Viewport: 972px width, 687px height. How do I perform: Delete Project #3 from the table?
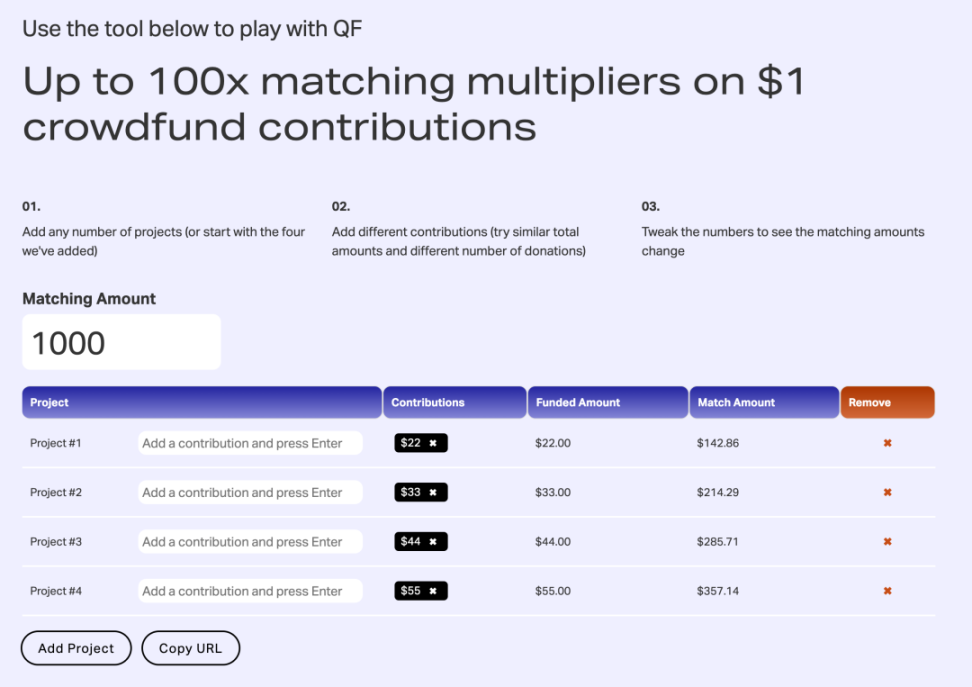coord(887,541)
